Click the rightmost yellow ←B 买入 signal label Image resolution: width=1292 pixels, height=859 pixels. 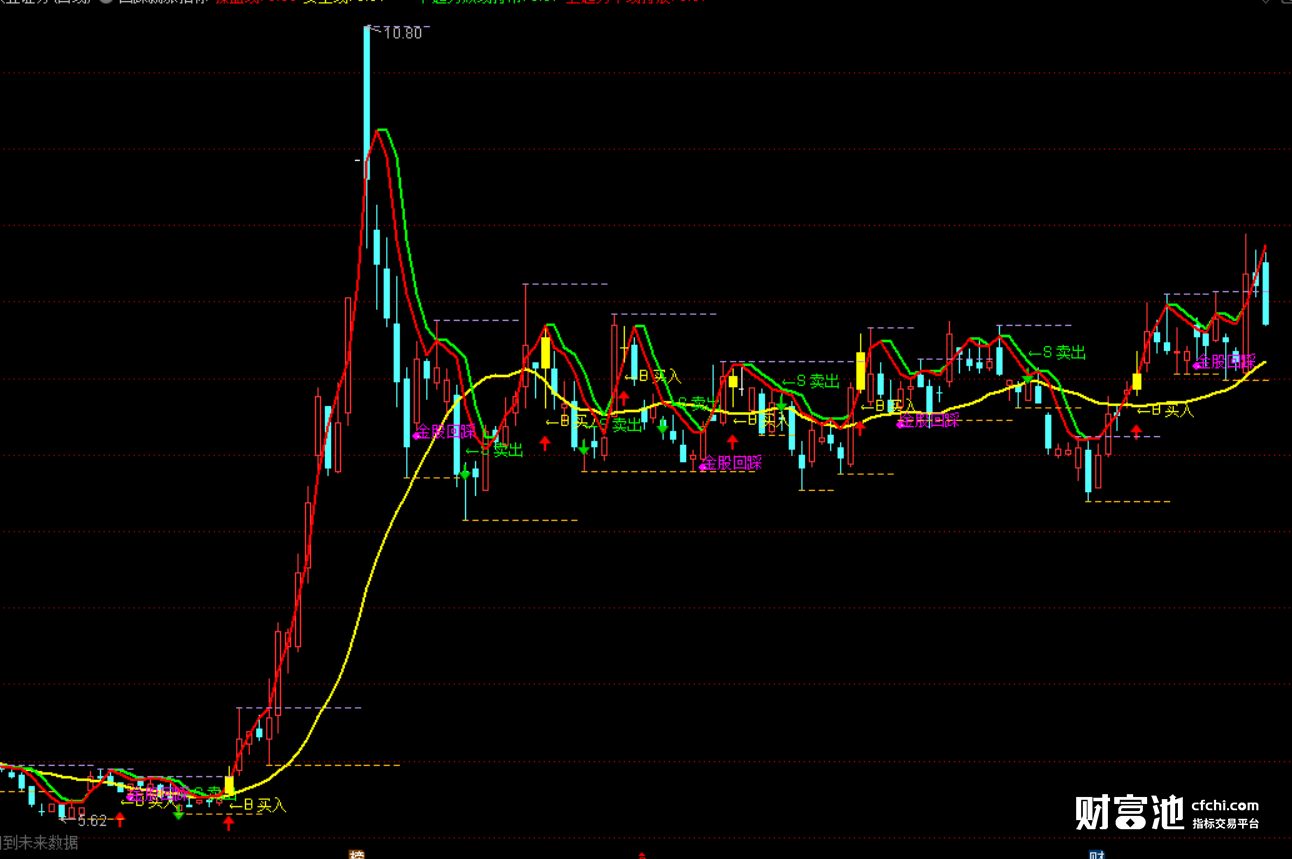pyautogui.click(x=1165, y=410)
